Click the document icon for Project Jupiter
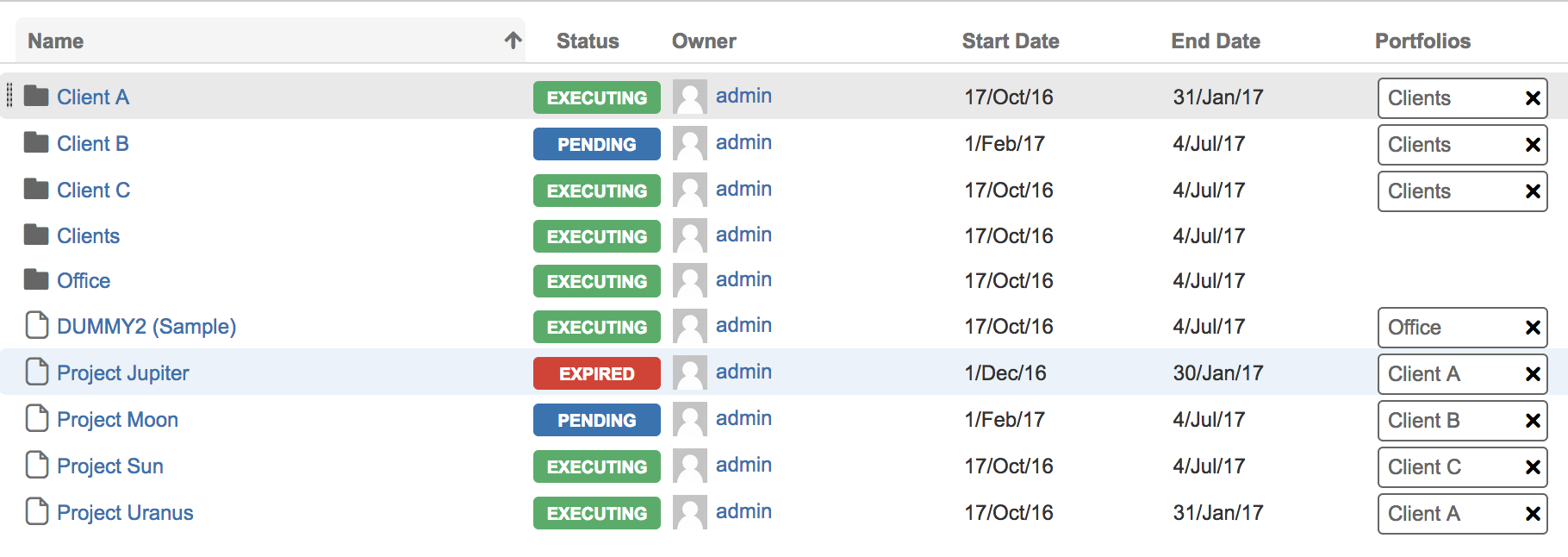Viewport: 1568px width, 557px height. [37, 372]
